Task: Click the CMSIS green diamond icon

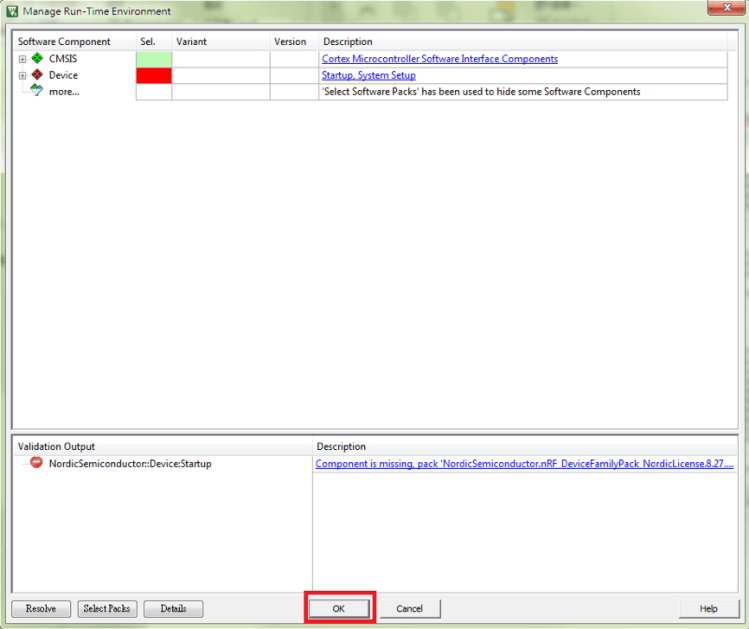Action: pos(37,58)
